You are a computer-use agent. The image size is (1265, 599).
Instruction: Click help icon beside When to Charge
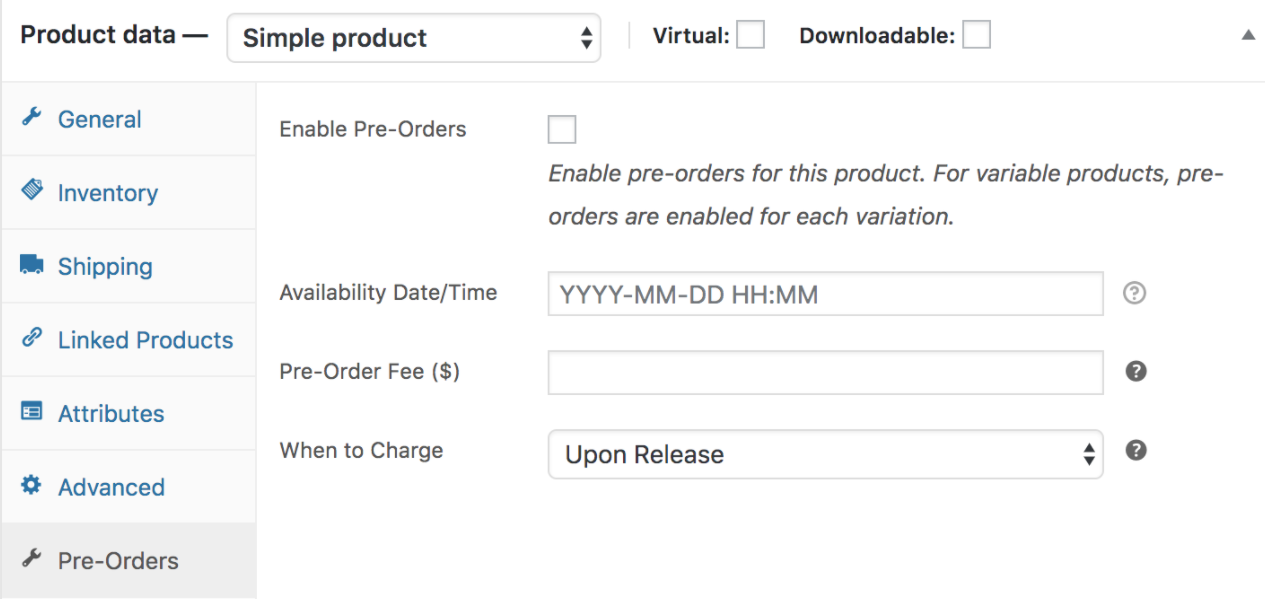(x=1135, y=450)
